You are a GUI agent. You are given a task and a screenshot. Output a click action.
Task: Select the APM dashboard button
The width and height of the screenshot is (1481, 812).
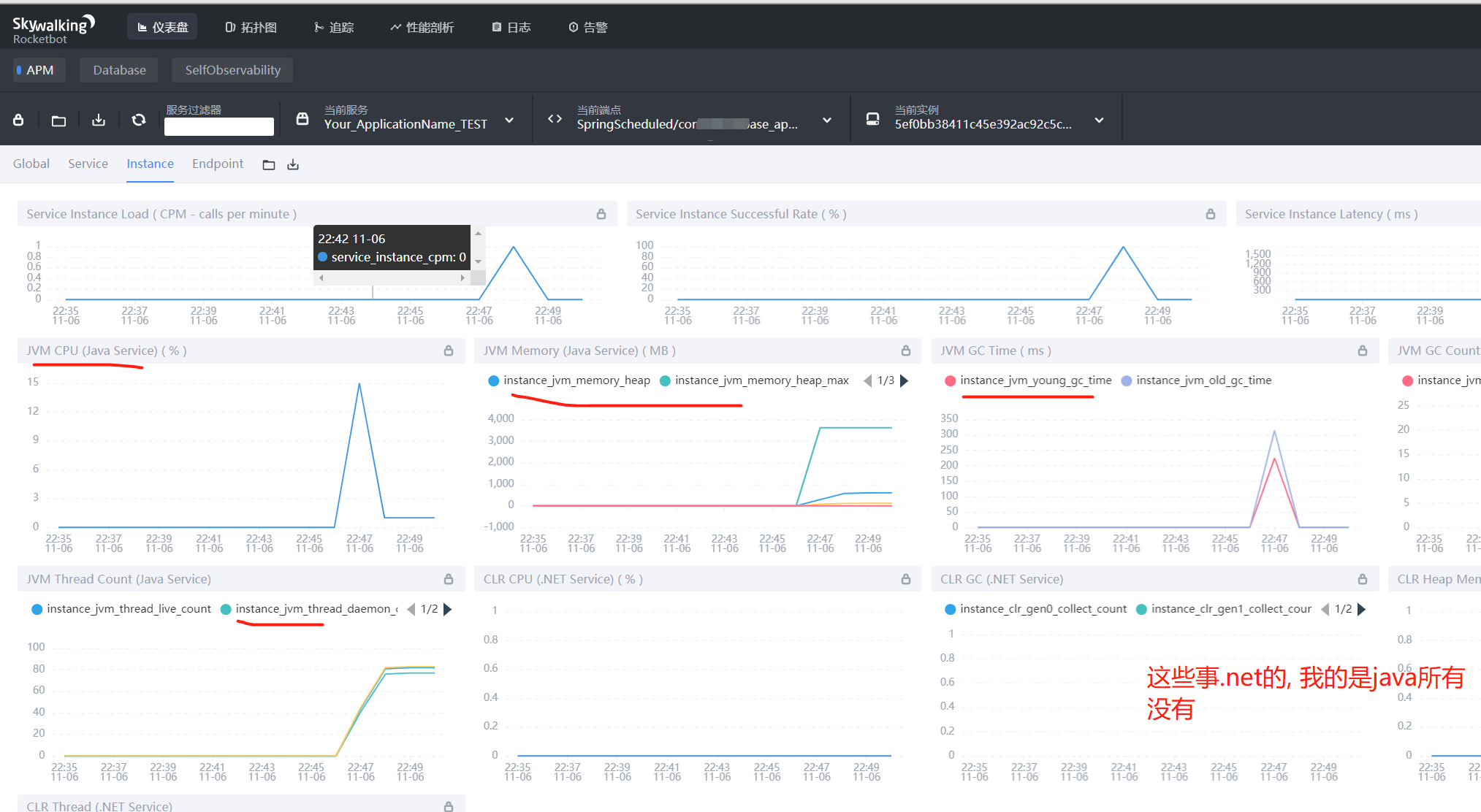39,70
